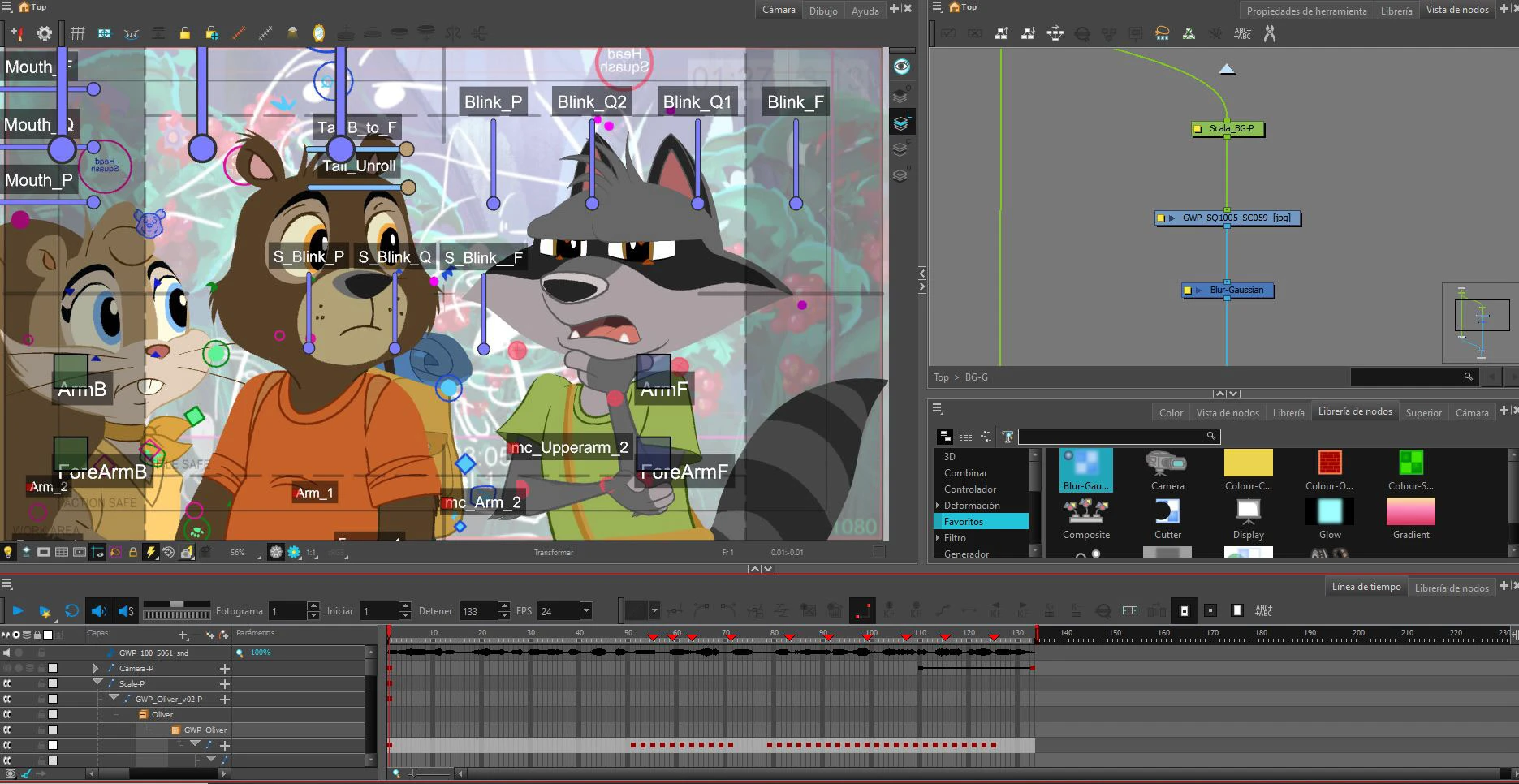Expand the Camera-P layer

point(96,668)
